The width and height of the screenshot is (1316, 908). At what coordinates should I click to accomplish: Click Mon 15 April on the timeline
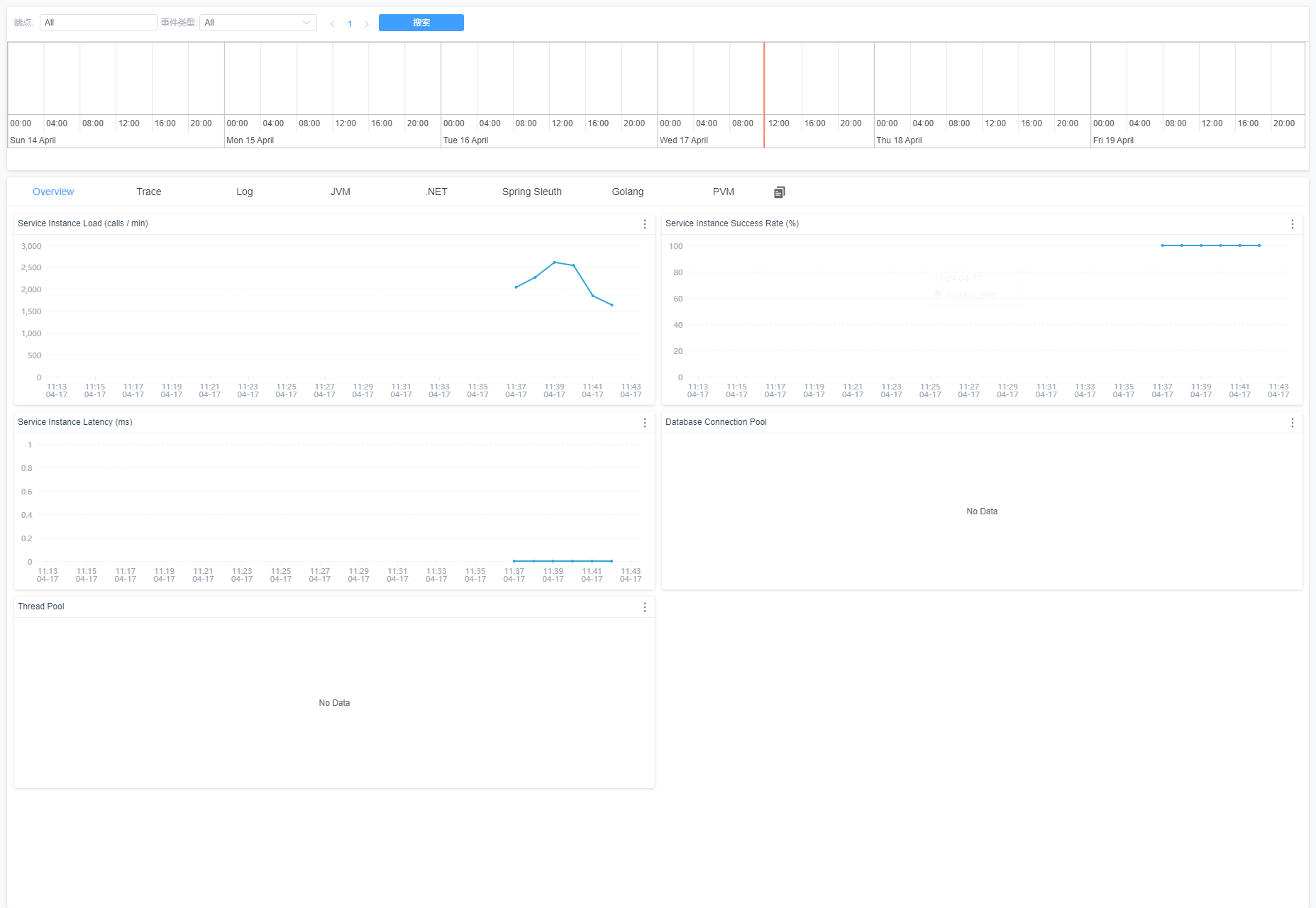point(250,140)
